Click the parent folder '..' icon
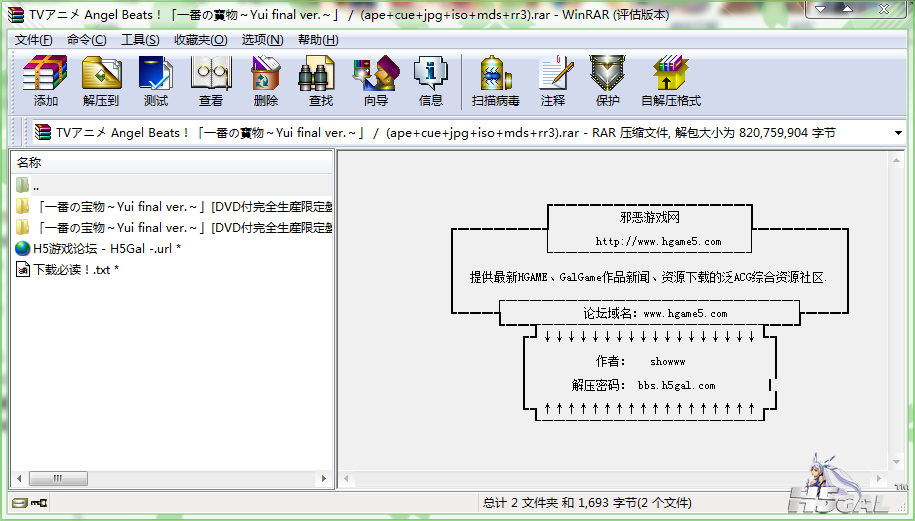915x521 pixels. 22,186
